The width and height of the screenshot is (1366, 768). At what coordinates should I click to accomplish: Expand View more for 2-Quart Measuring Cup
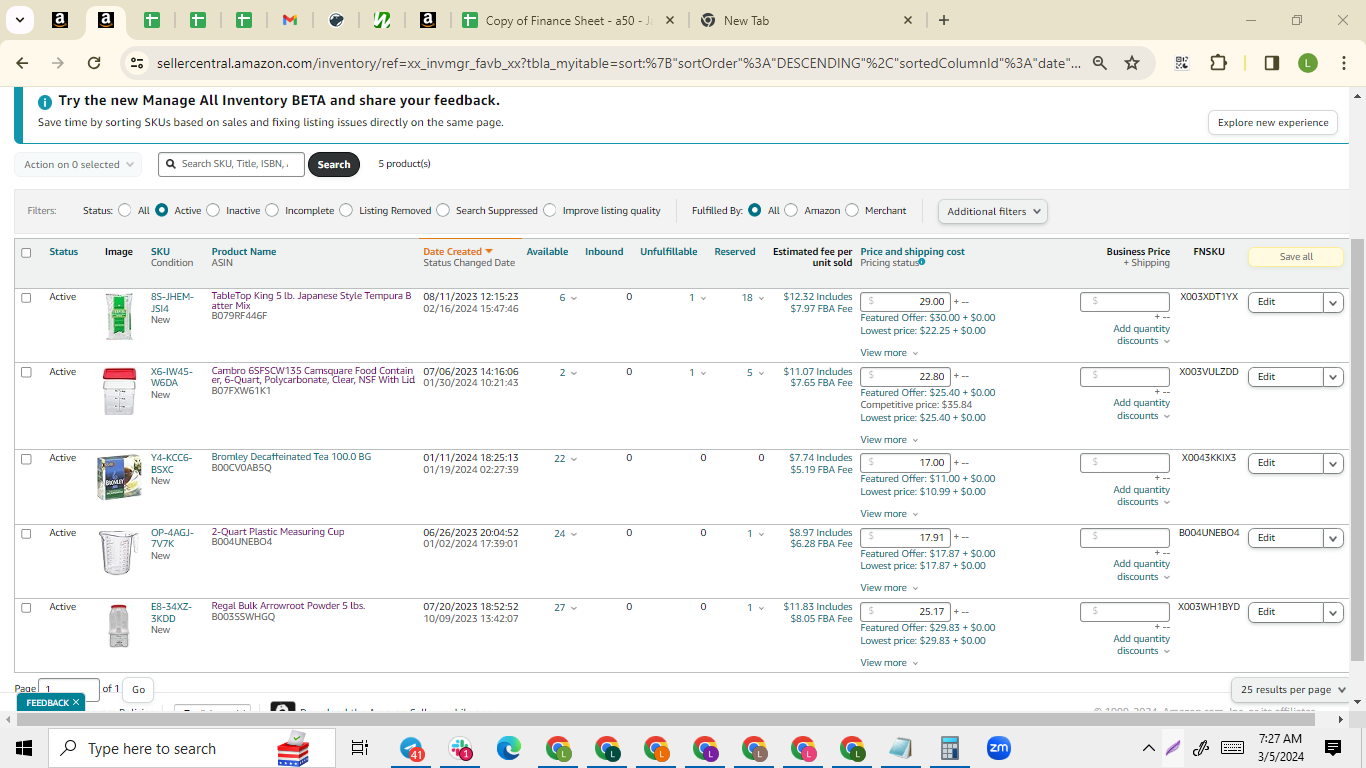[x=889, y=588]
